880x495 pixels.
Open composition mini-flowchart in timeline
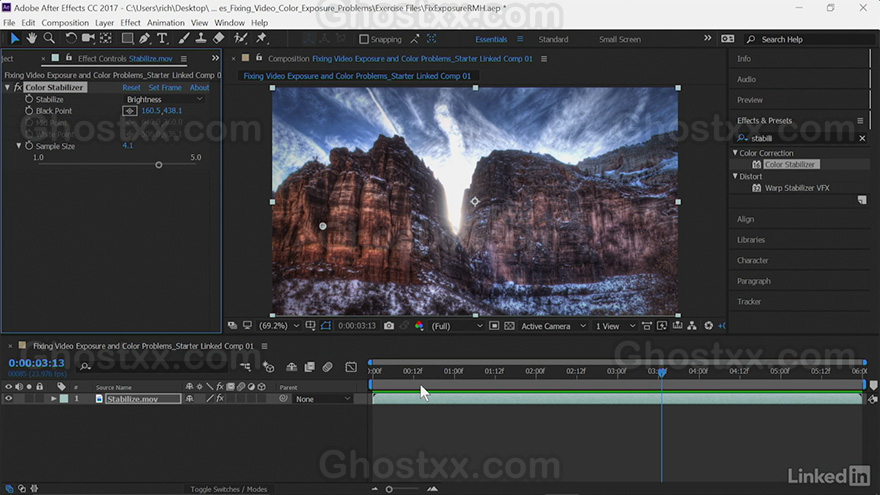[245, 366]
